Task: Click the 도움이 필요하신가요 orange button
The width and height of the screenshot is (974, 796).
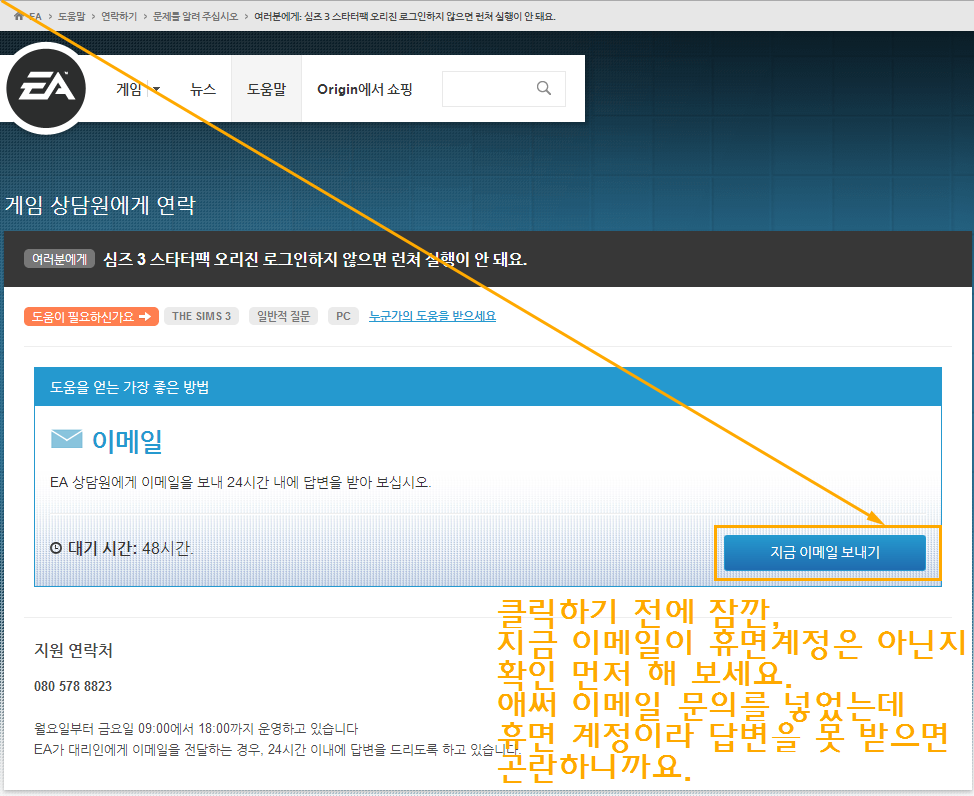Action: (x=91, y=316)
